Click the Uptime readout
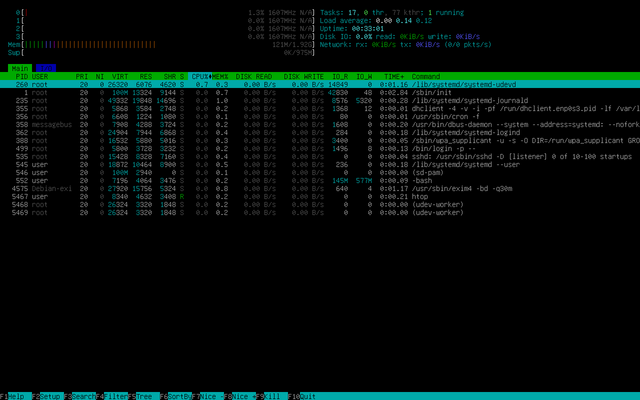 tap(352, 29)
